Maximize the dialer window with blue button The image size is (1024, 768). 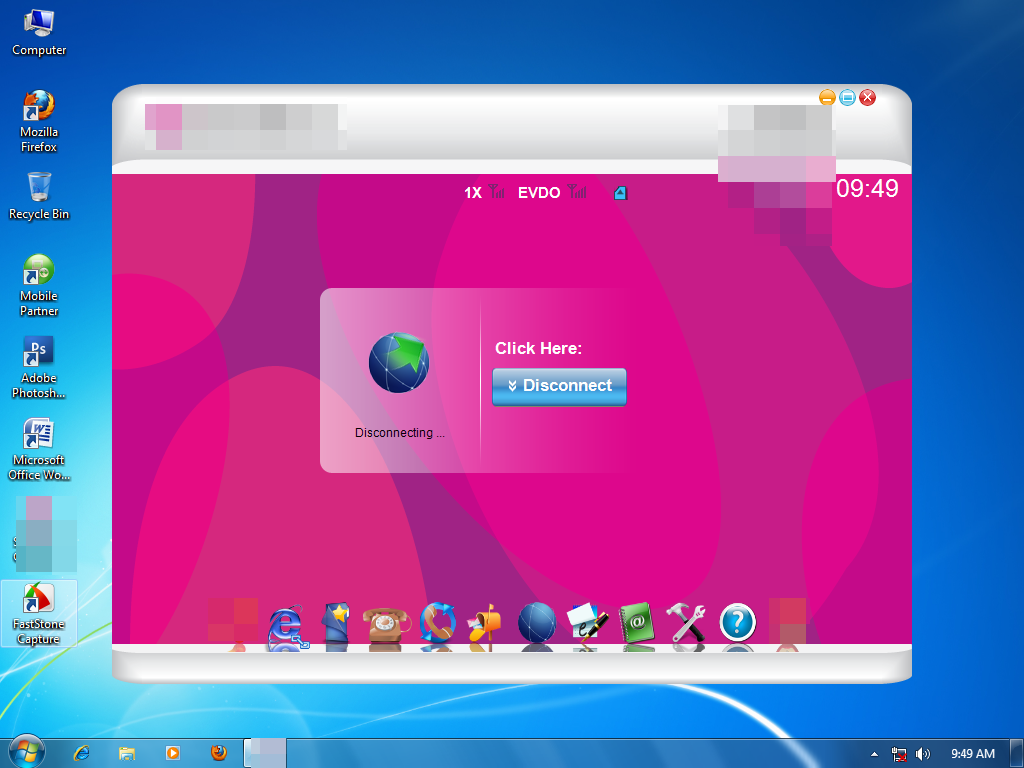(x=847, y=98)
